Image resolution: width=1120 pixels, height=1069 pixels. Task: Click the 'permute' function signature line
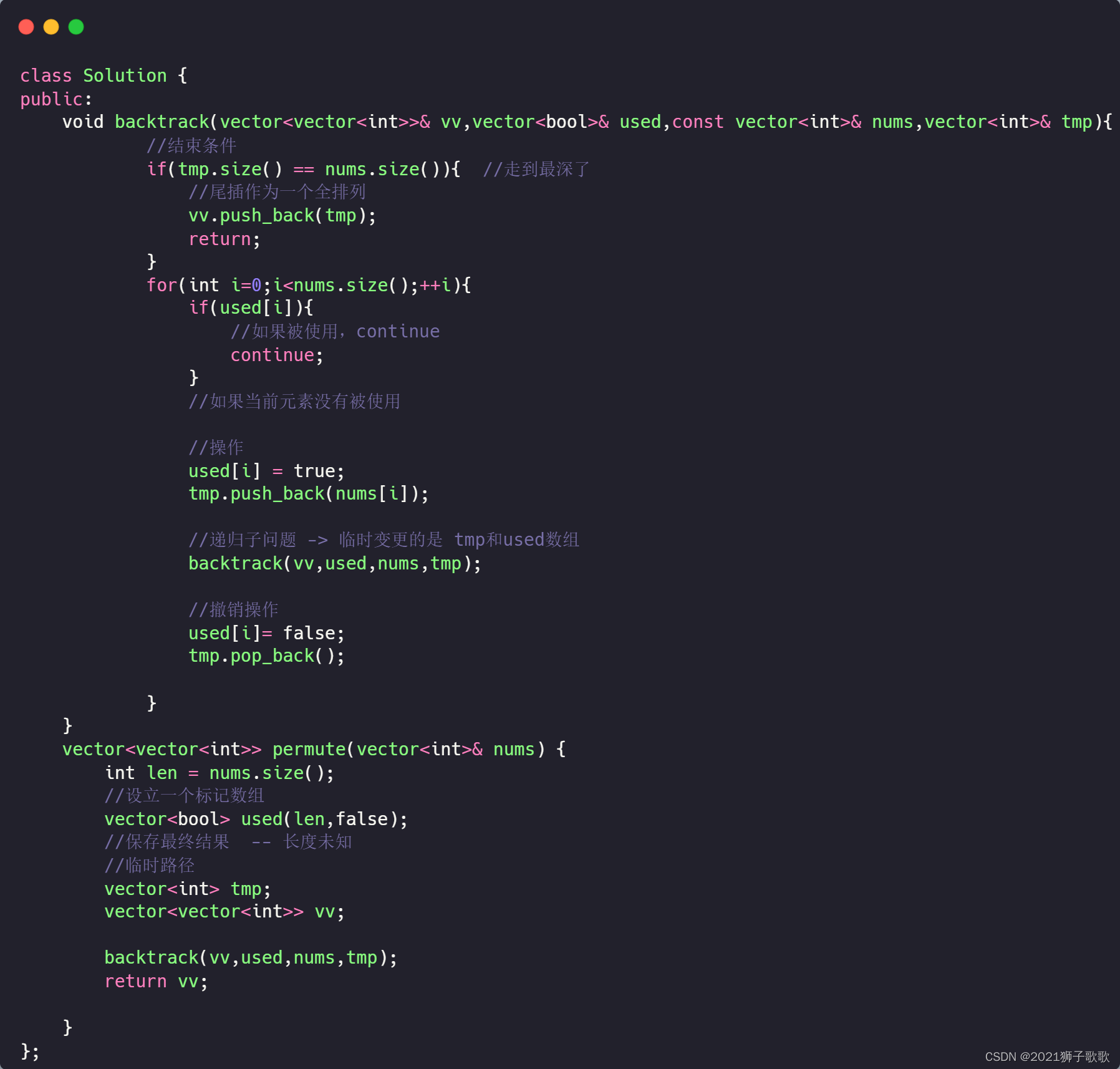click(314, 749)
